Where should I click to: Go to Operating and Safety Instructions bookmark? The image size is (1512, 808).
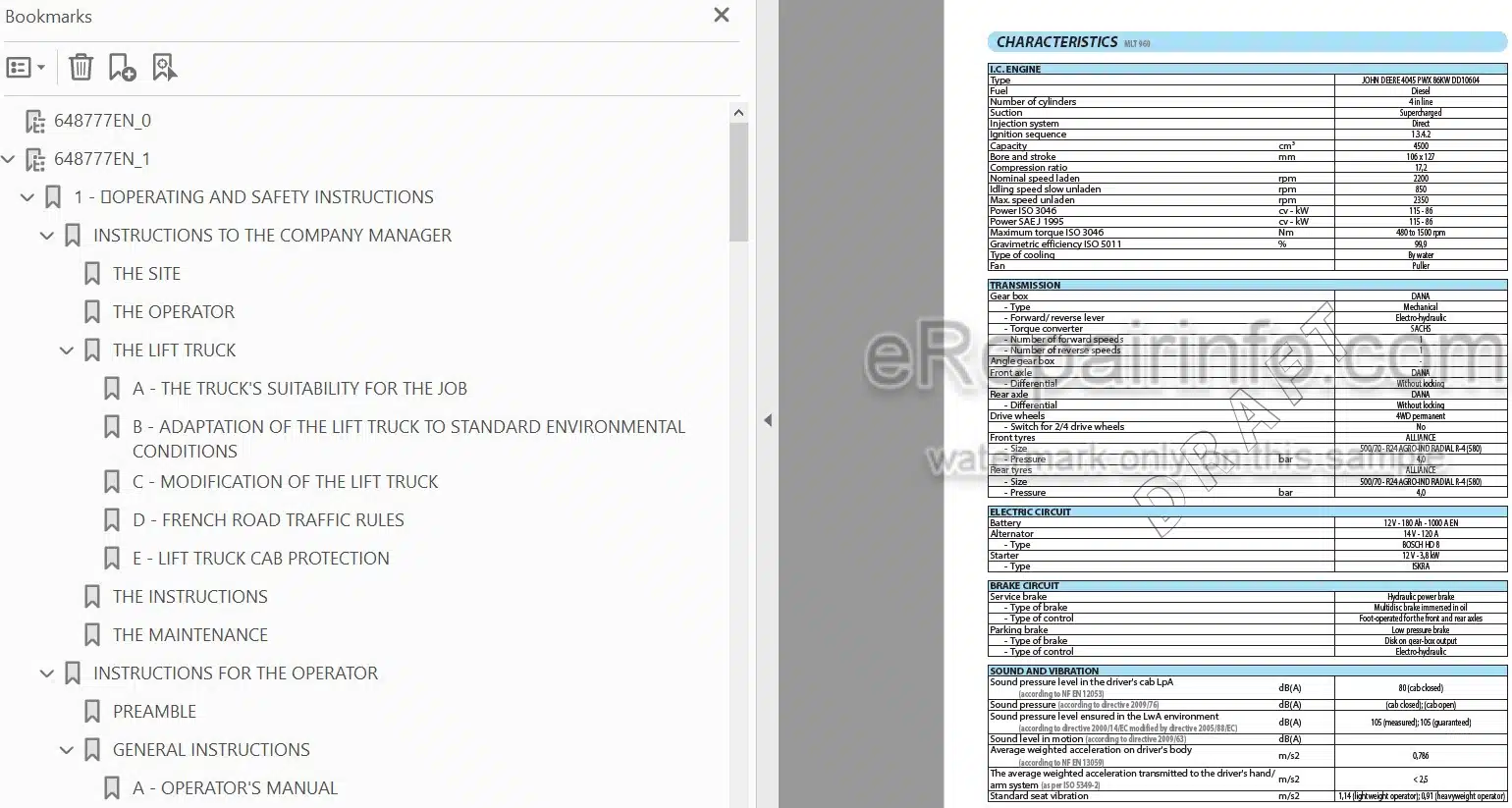(253, 197)
